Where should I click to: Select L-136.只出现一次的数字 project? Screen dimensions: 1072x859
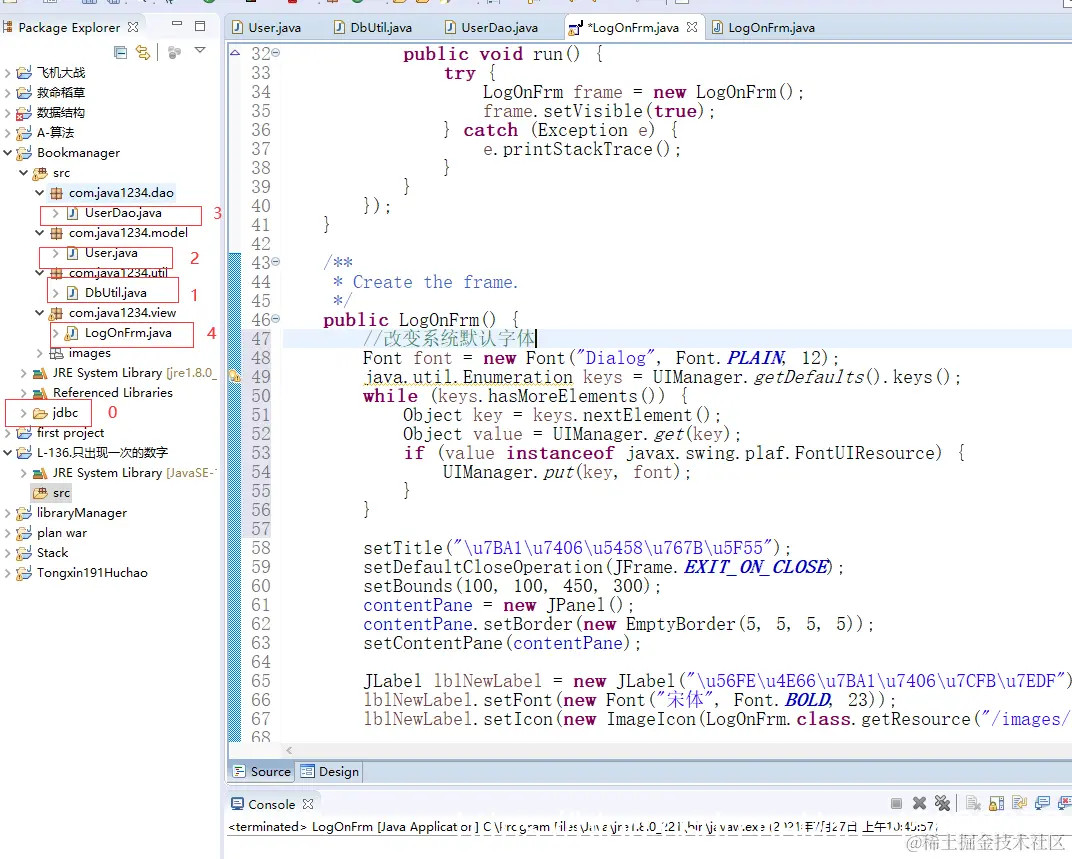102,453
